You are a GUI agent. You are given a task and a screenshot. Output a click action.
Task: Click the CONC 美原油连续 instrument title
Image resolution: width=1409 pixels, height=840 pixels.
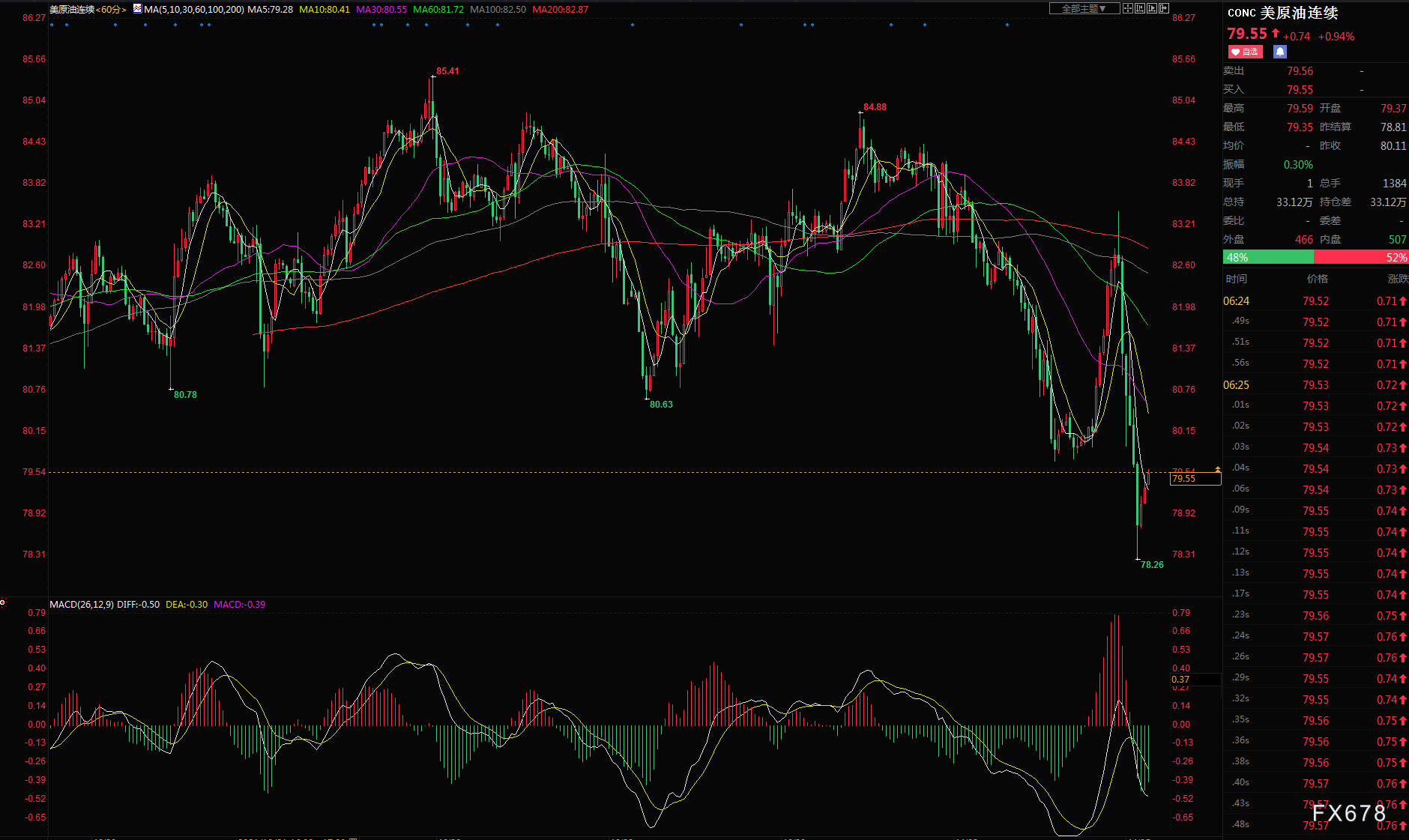point(1282,13)
